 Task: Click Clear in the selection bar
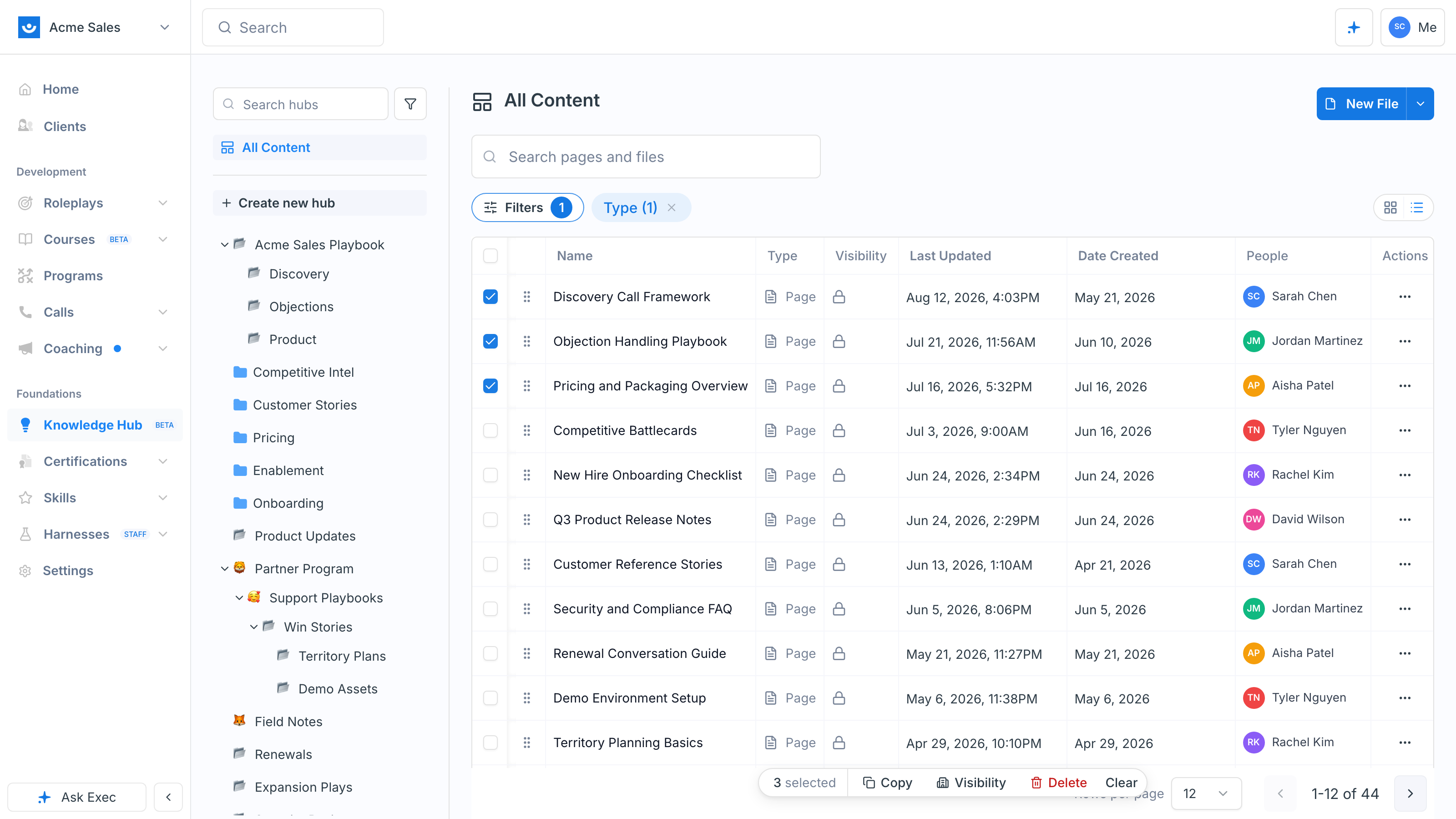(x=1121, y=783)
